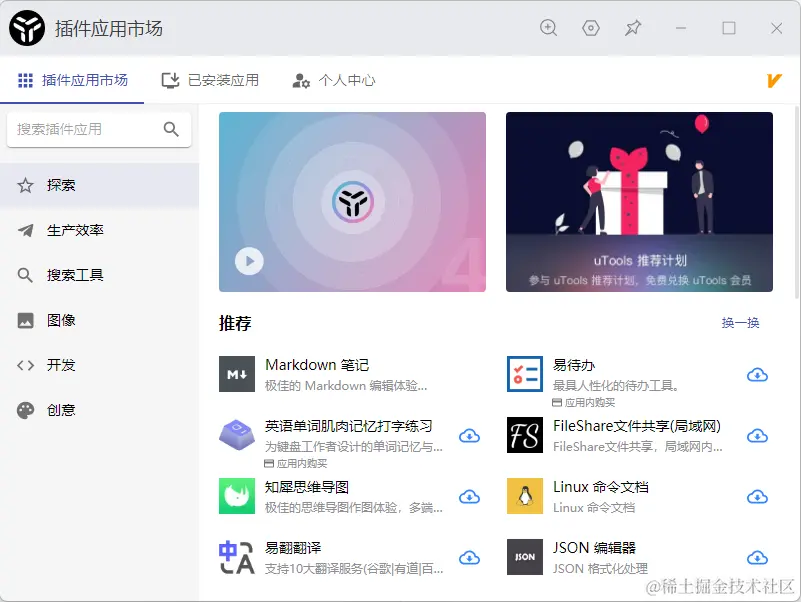
Task: Click the orange V membership icon
Action: pos(774,80)
